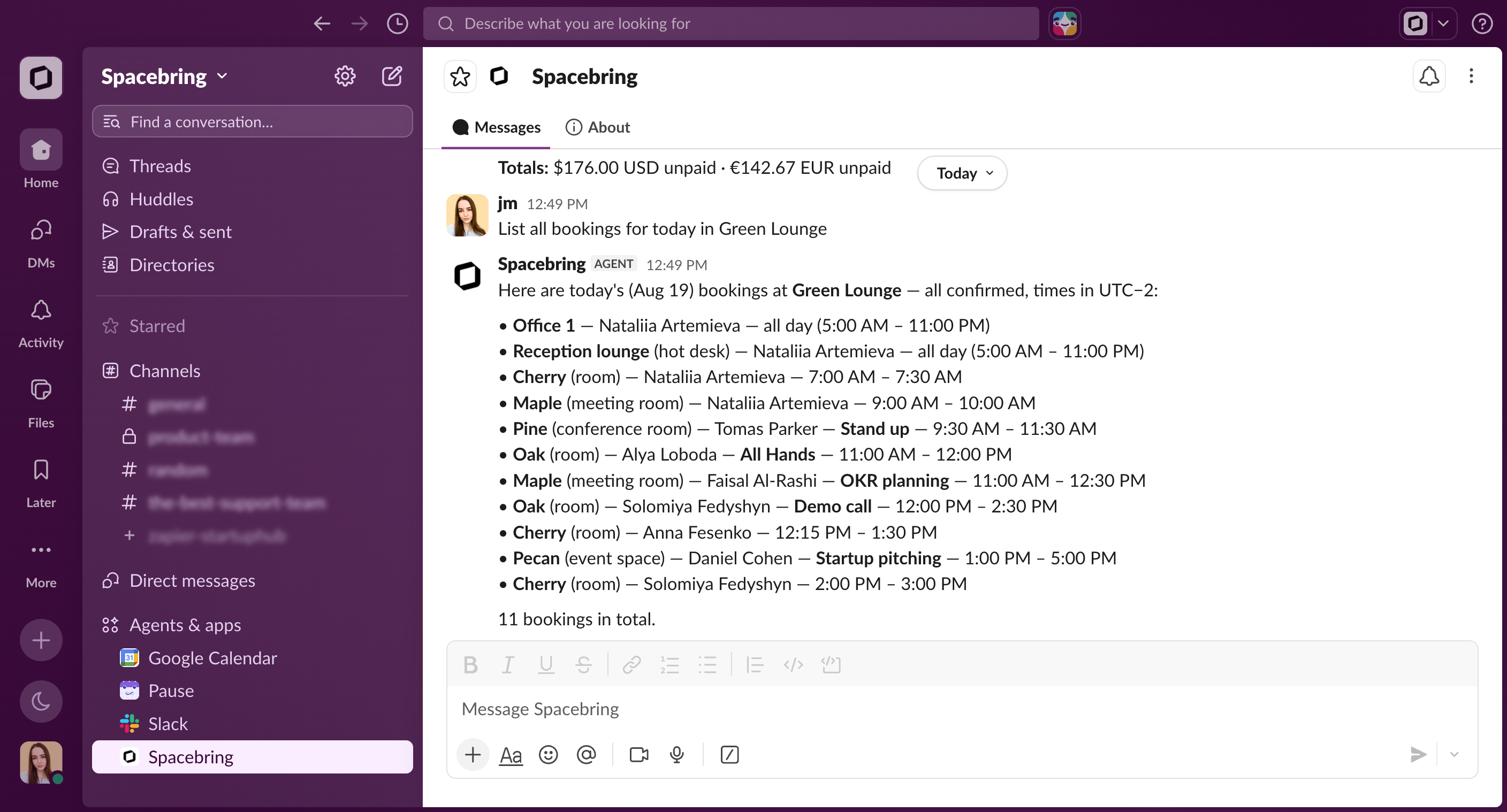Open the send options dropdown arrow
The height and width of the screenshot is (812, 1507).
coord(1455,755)
